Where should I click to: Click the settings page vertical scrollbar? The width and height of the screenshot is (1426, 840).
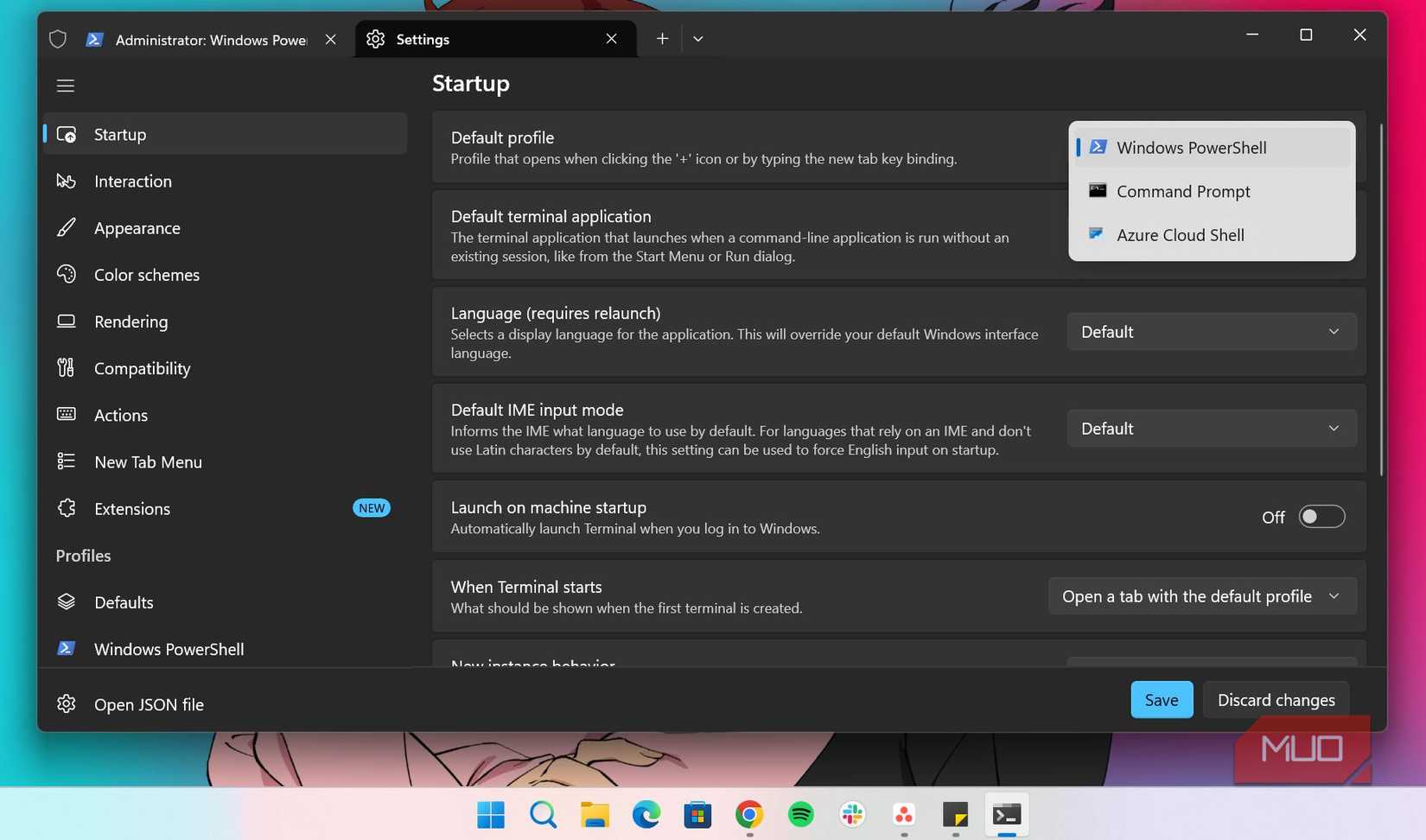1381,300
